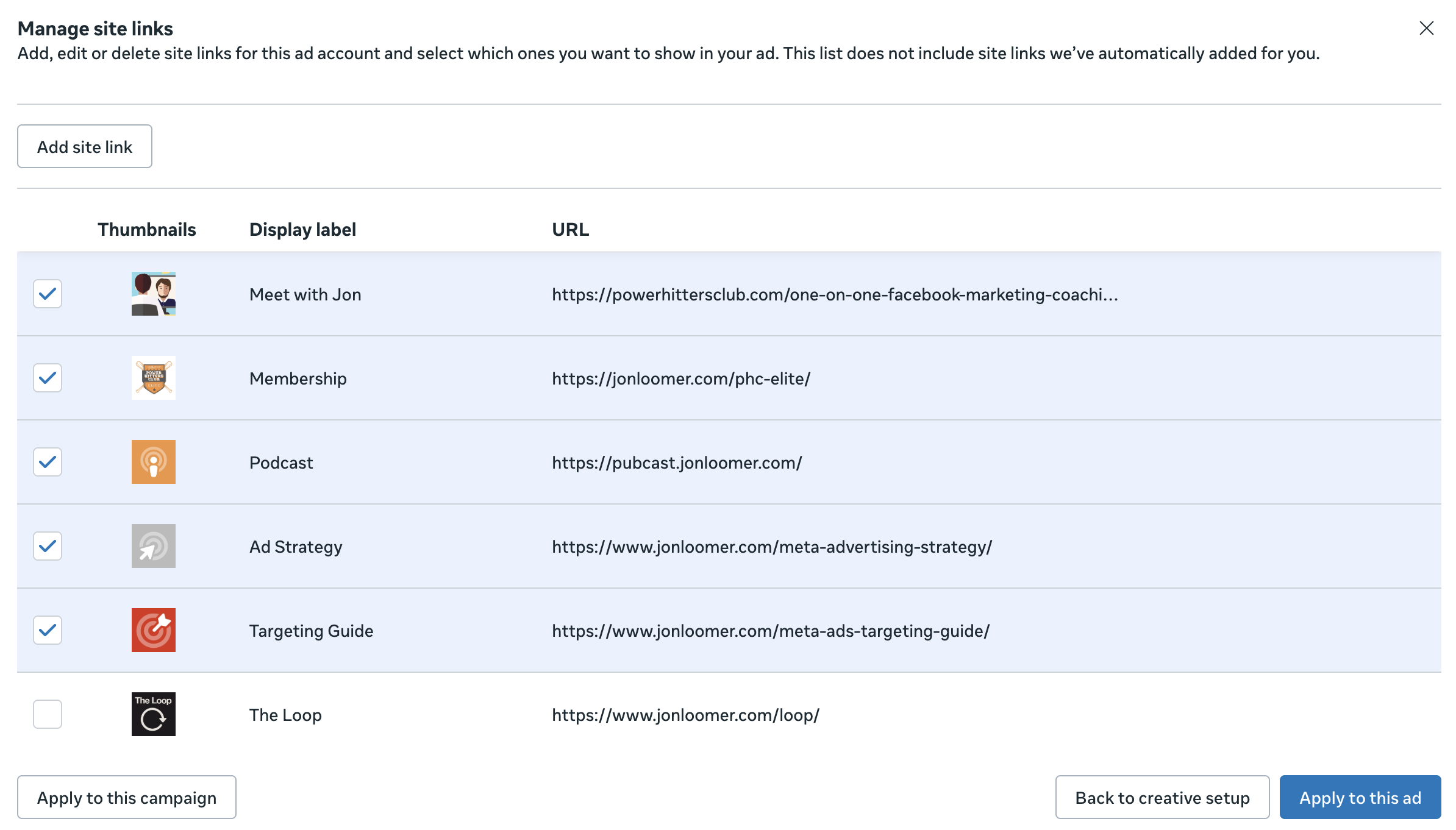Click the jonloomer.com/loop/ URL text
1456x830 pixels.
[685, 715]
